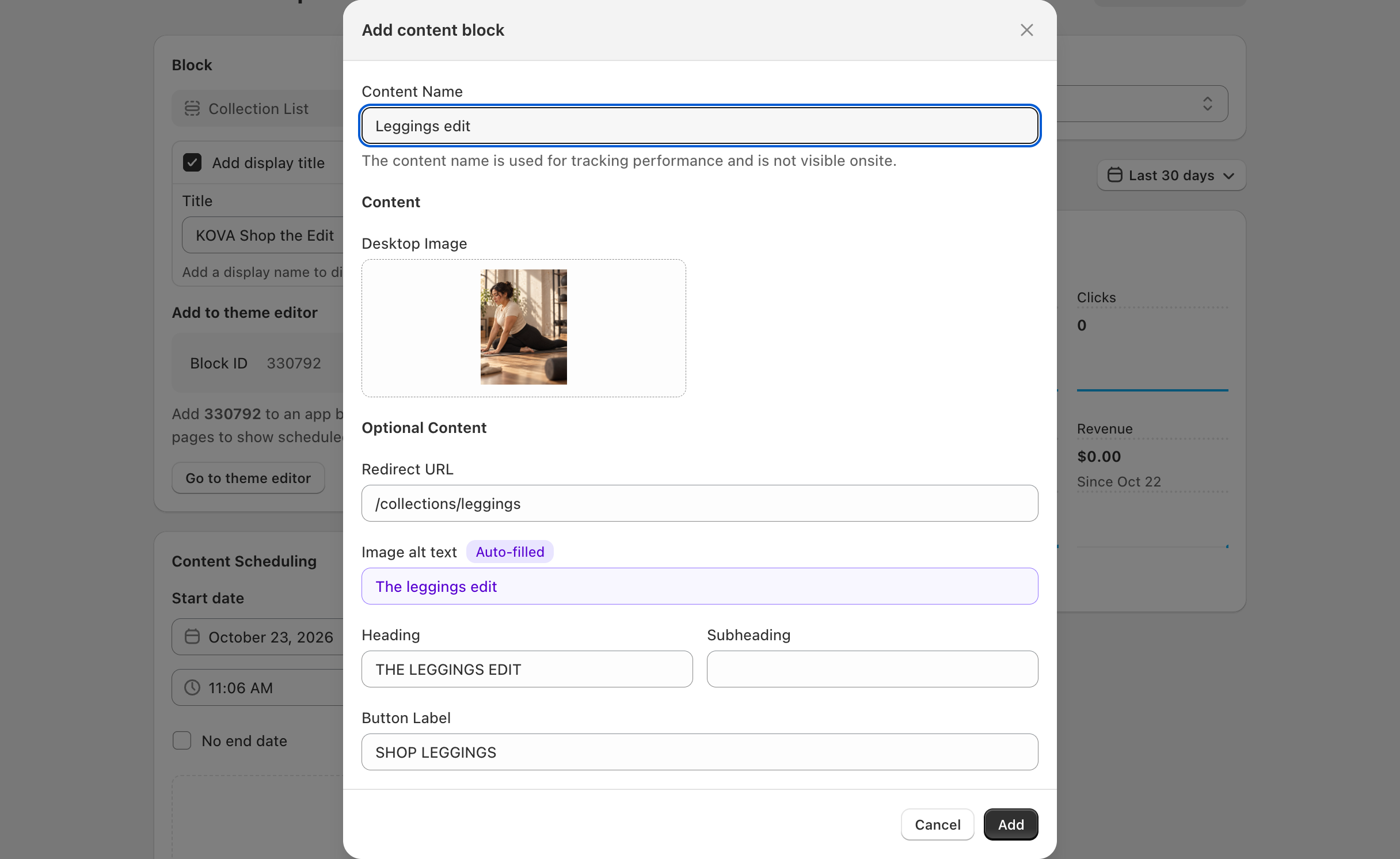Click the KOVA Shop the Edit title field

[264, 235]
